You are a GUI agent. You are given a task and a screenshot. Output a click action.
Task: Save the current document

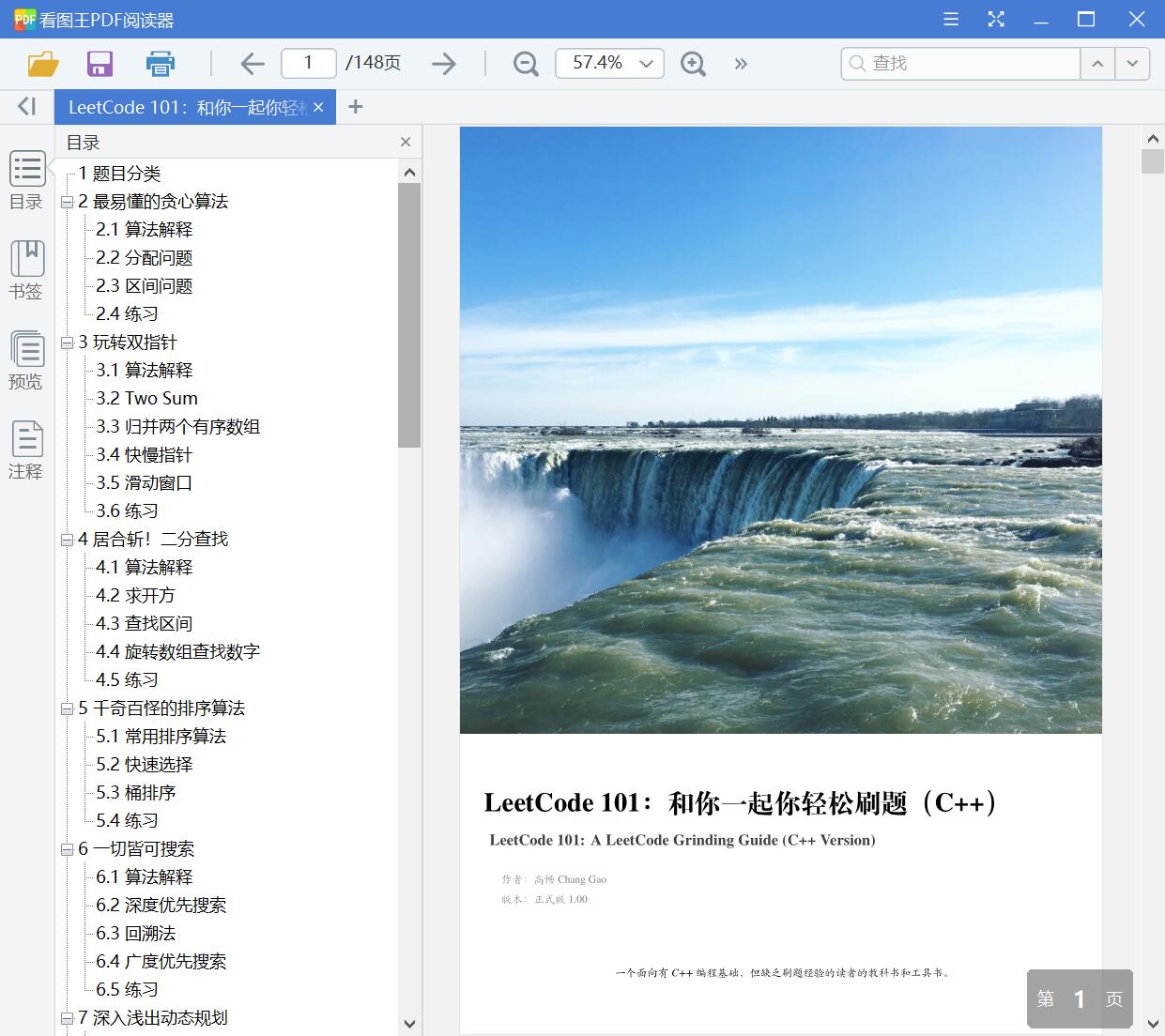tap(100, 63)
